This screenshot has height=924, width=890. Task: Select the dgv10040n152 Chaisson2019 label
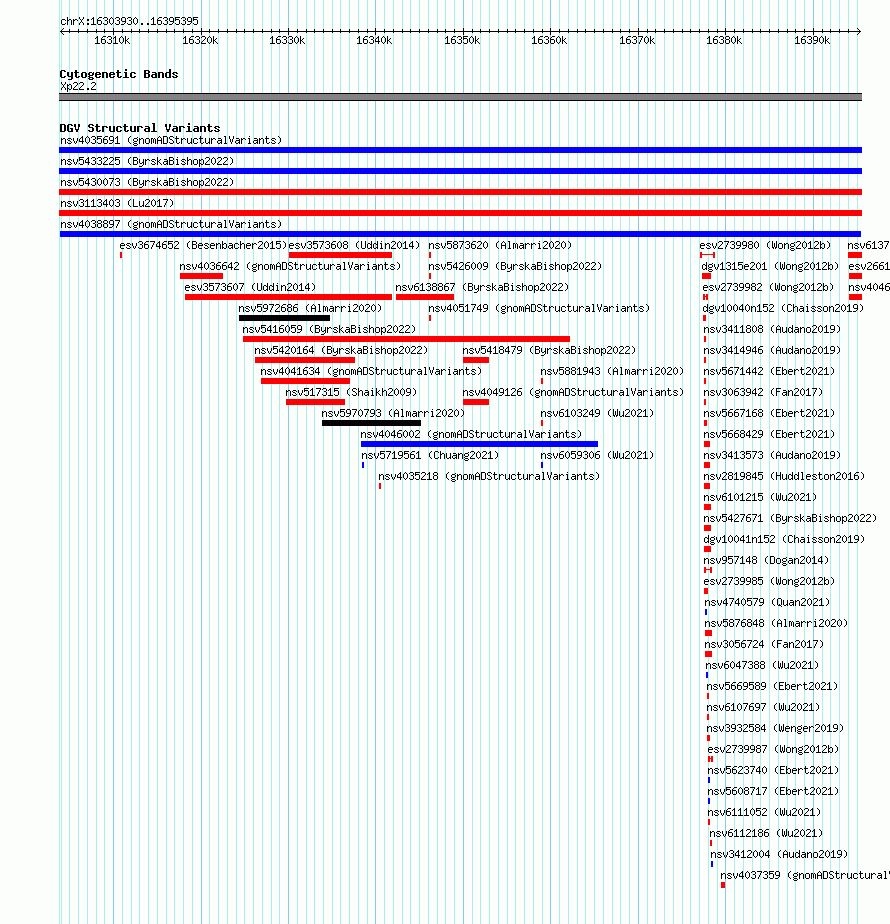pos(783,308)
